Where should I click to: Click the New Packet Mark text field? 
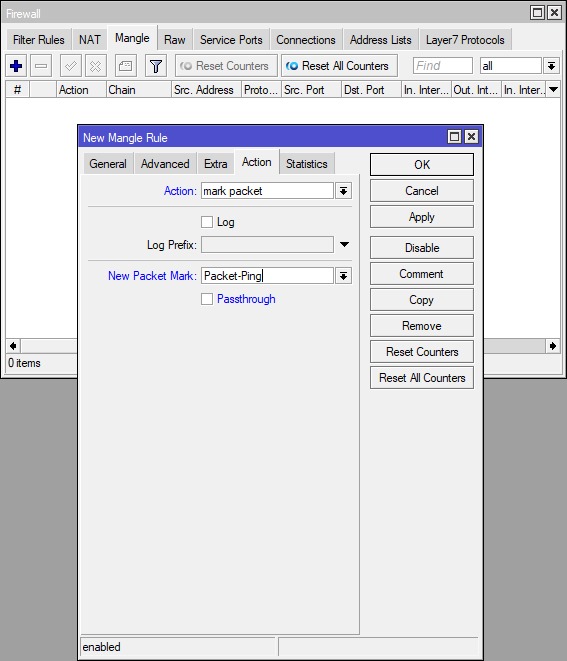click(x=267, y=276)
